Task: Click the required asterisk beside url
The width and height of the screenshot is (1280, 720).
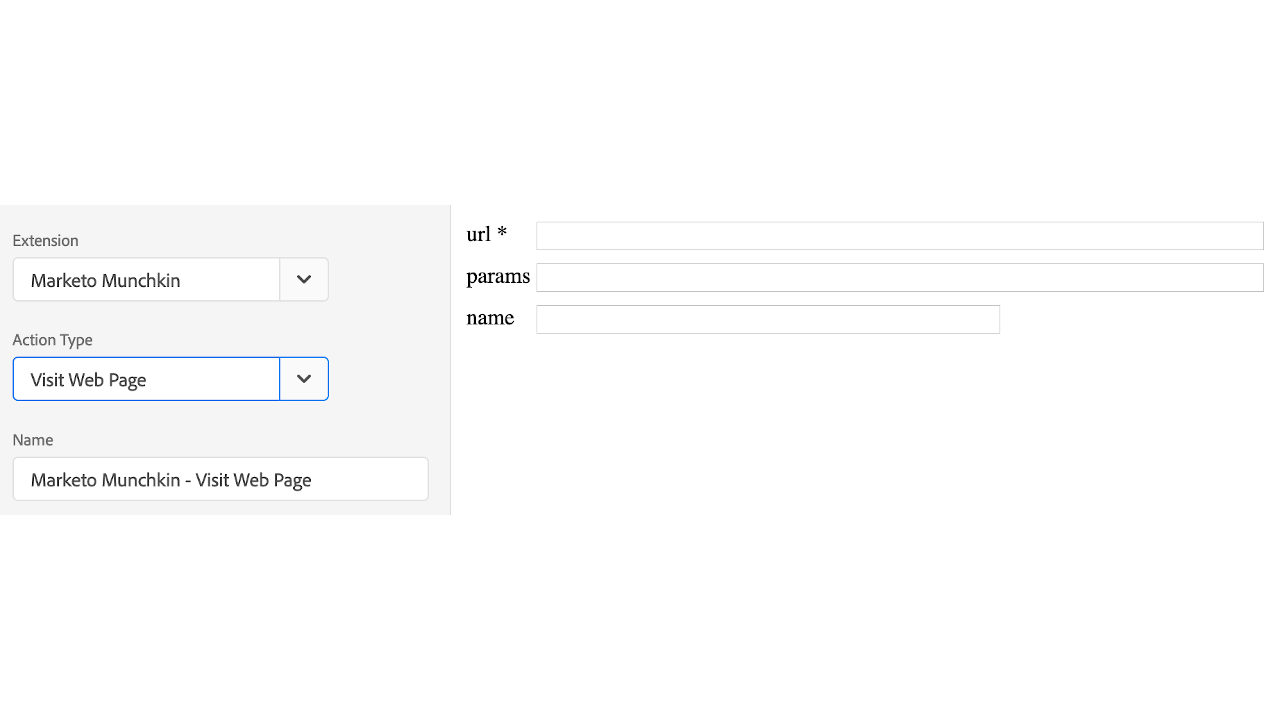Action: pyautogui.click(x=503, y=233)
